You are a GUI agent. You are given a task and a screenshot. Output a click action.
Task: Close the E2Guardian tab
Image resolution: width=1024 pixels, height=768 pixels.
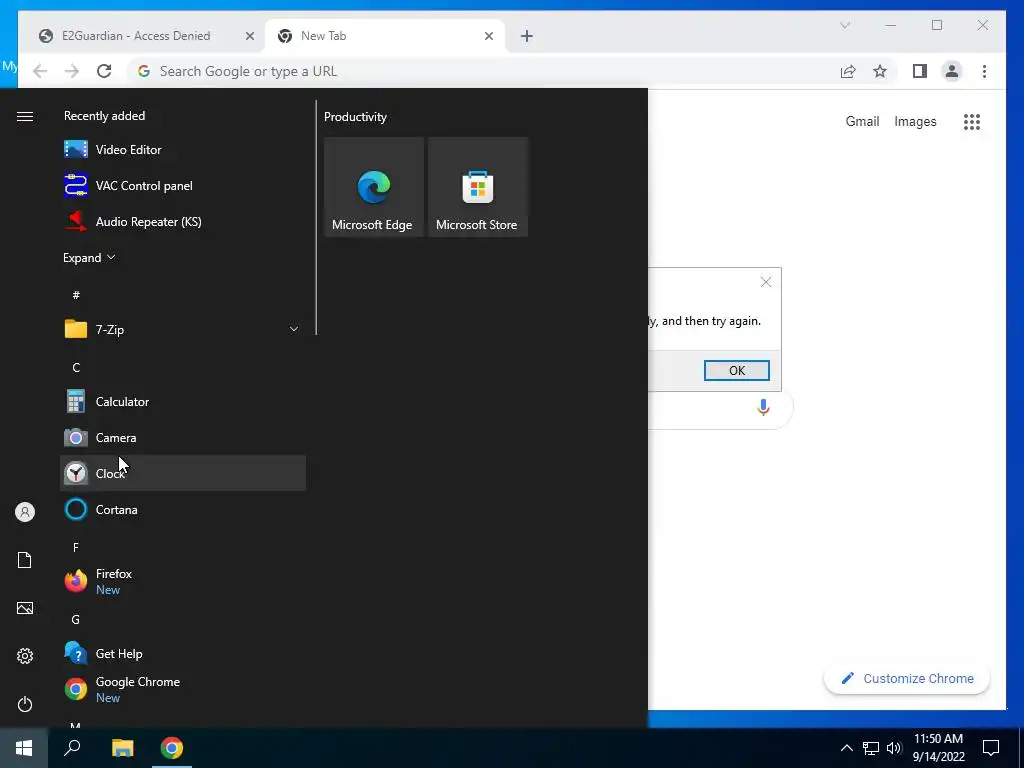[x=249, y=36]
